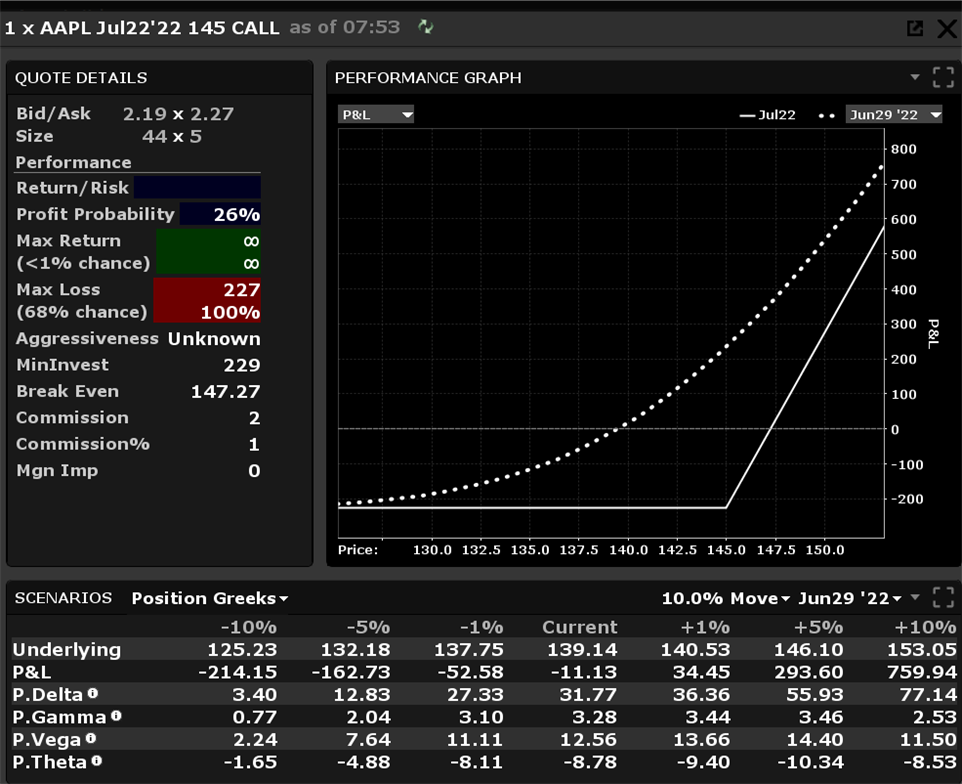Click the Jul22 solid line legend entry
This screenshot has height=784, width=962.
(x=767, y=115)
